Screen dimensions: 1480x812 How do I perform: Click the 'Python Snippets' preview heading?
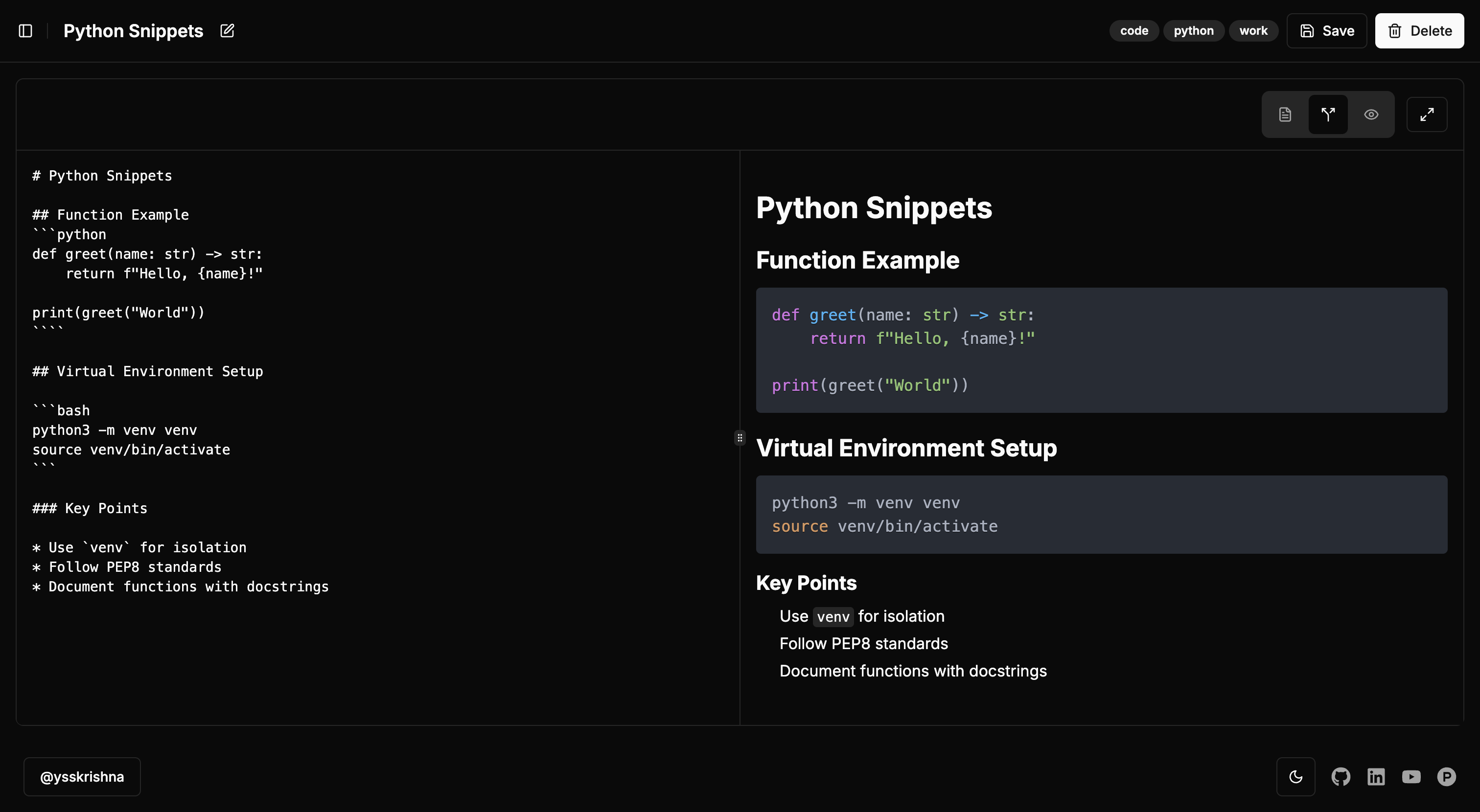[x=874, y=207]
